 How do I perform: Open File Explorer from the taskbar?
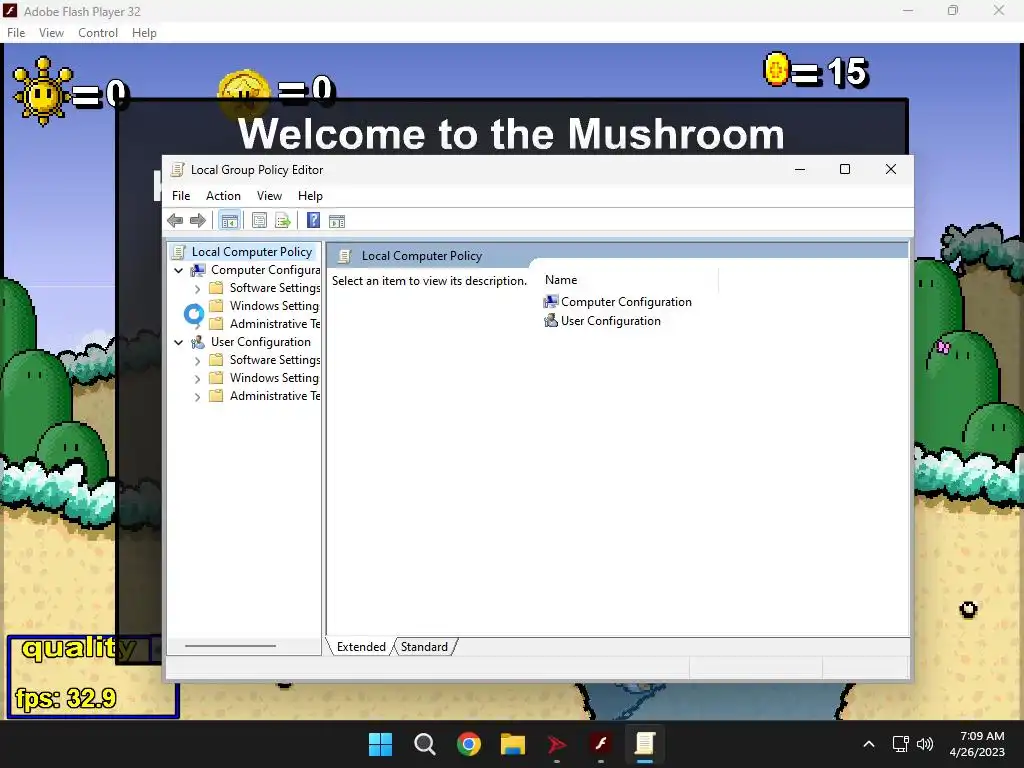point(513,744)
